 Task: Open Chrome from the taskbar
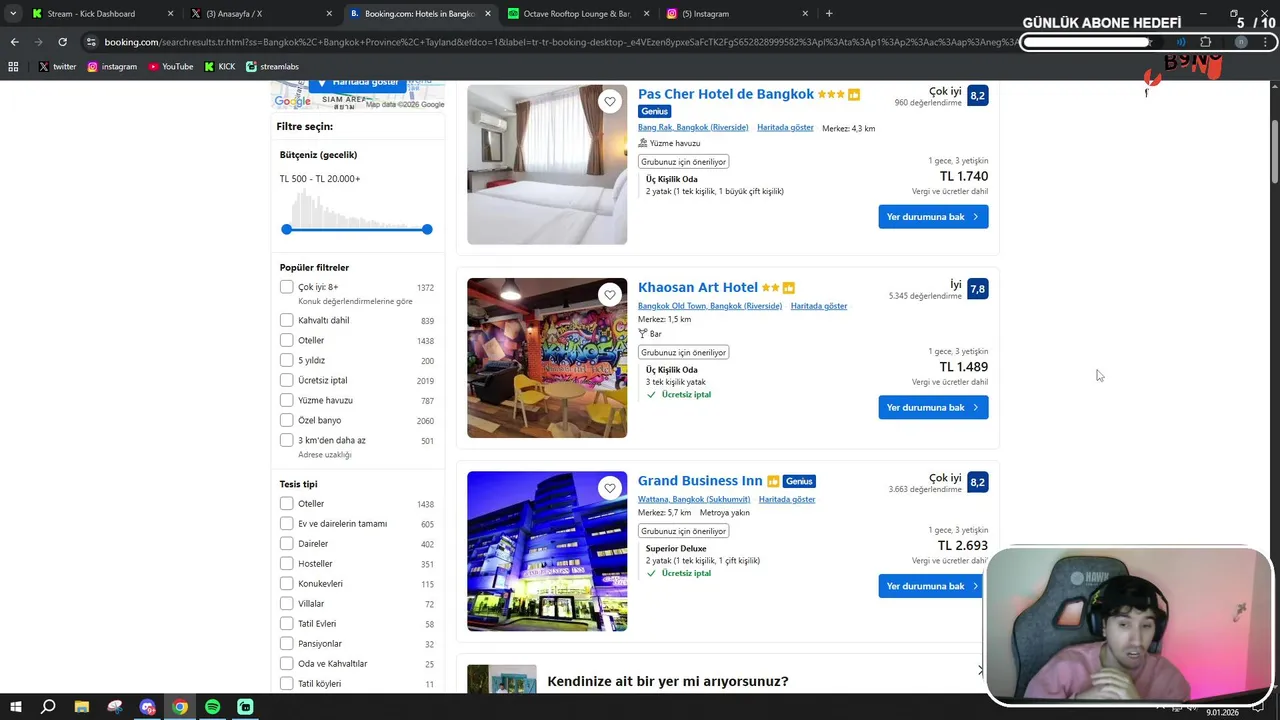click(x=180, y=707)
